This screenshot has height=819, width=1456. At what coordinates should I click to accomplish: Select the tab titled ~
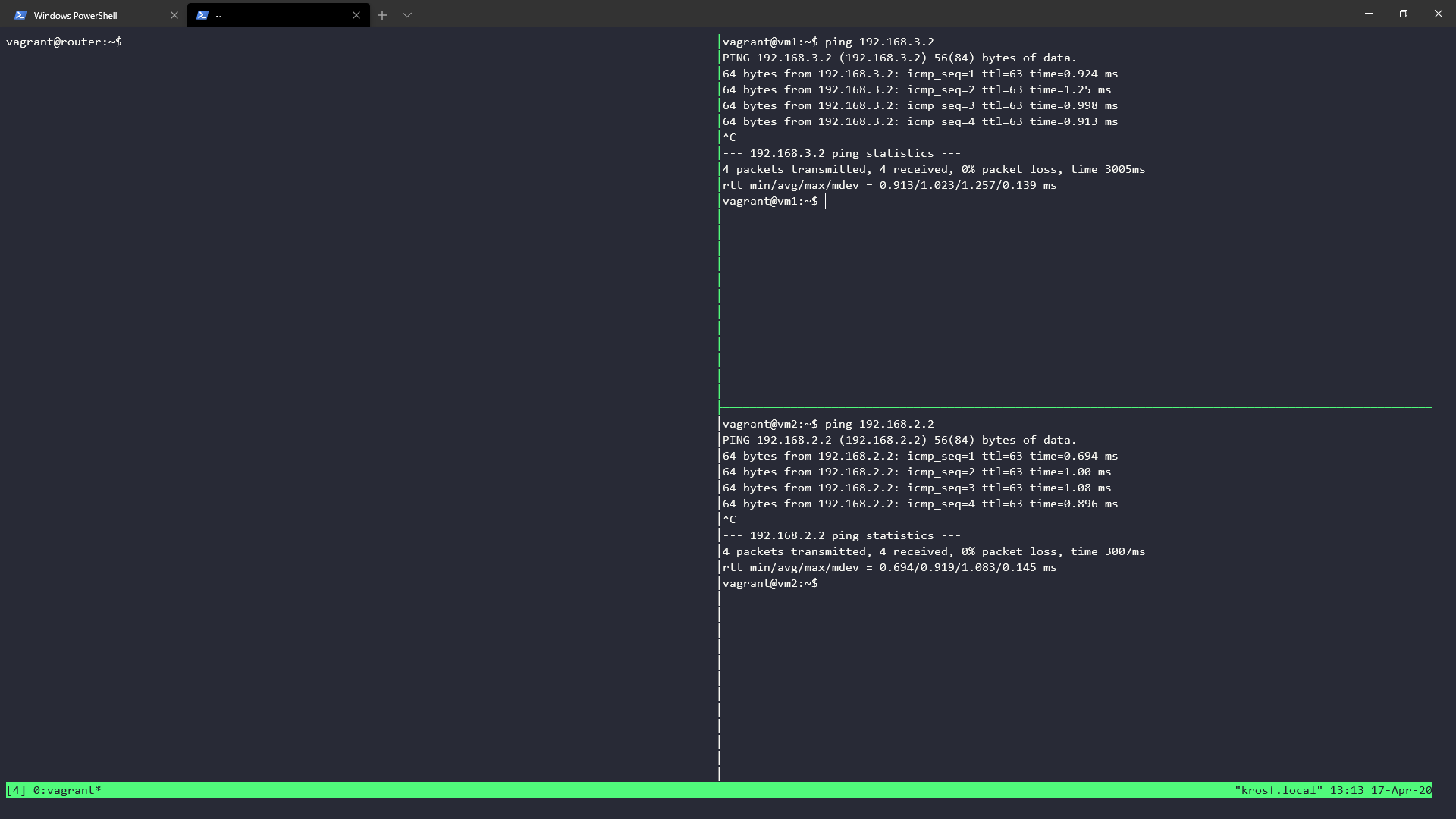(x=278, y=15)
